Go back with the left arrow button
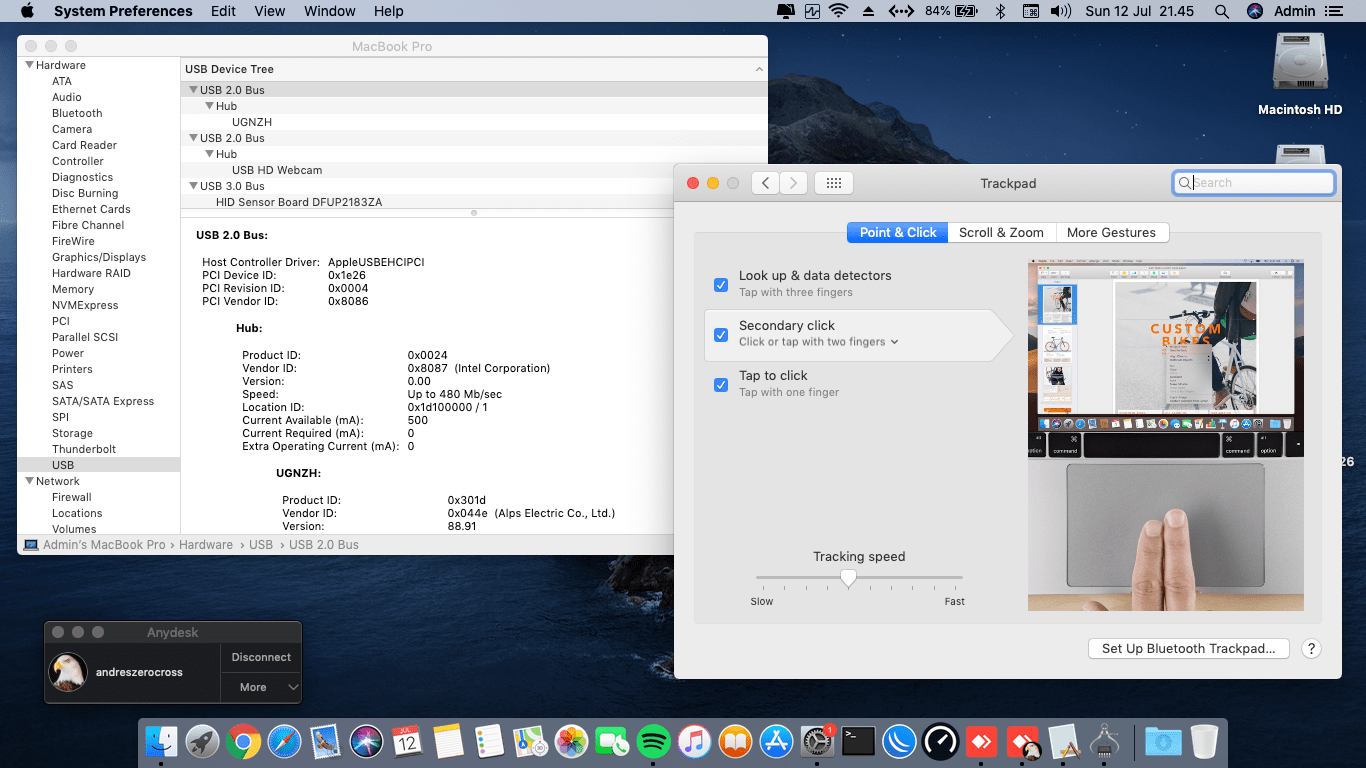Image resolution: width=1366 pixels, height=768 pixels. pyautogui.click(x=765, y=183)
